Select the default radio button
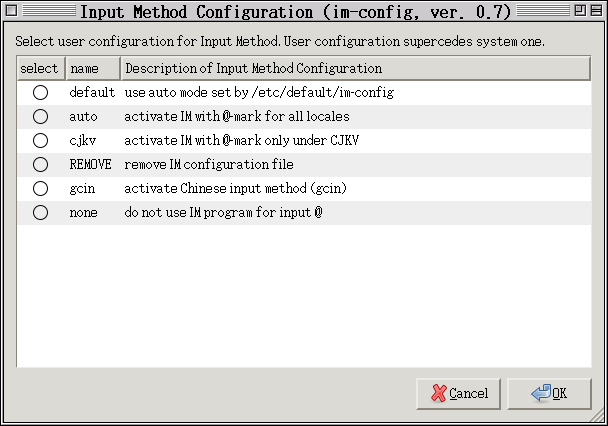 41,92
